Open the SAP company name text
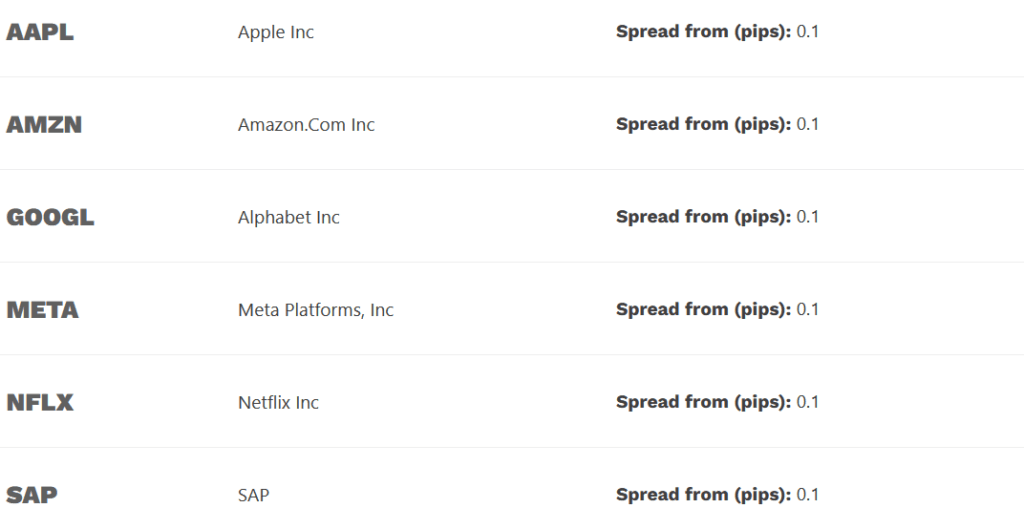The width and height of the screenshot is (1024, 529). click(254, 495)
